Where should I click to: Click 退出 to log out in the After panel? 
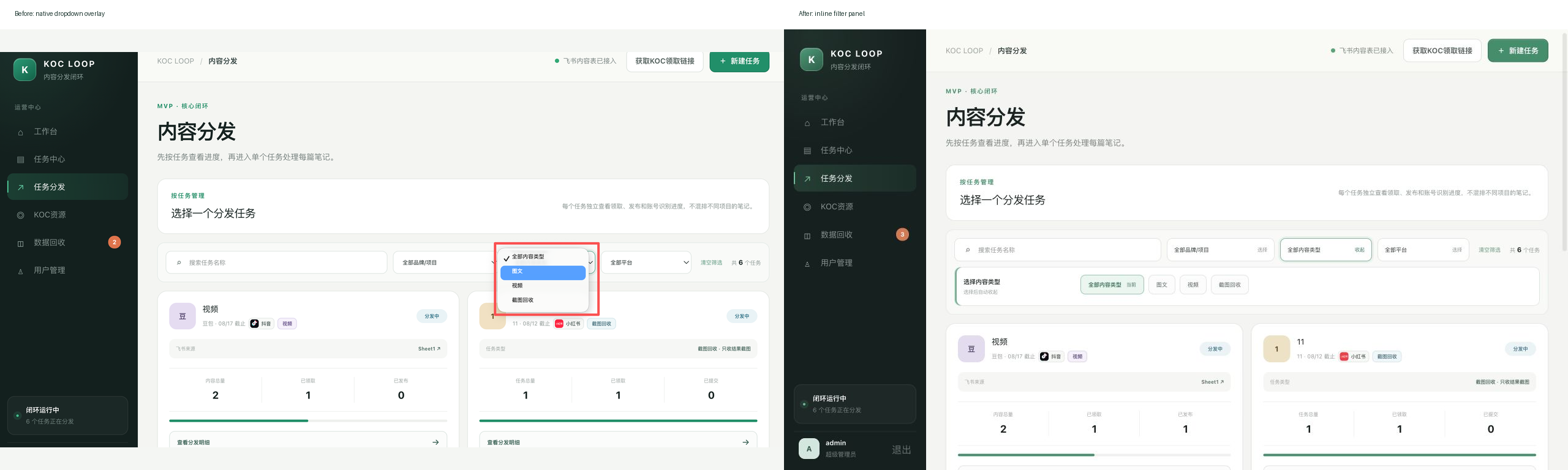pyautogui.click(x=901, y=449)
